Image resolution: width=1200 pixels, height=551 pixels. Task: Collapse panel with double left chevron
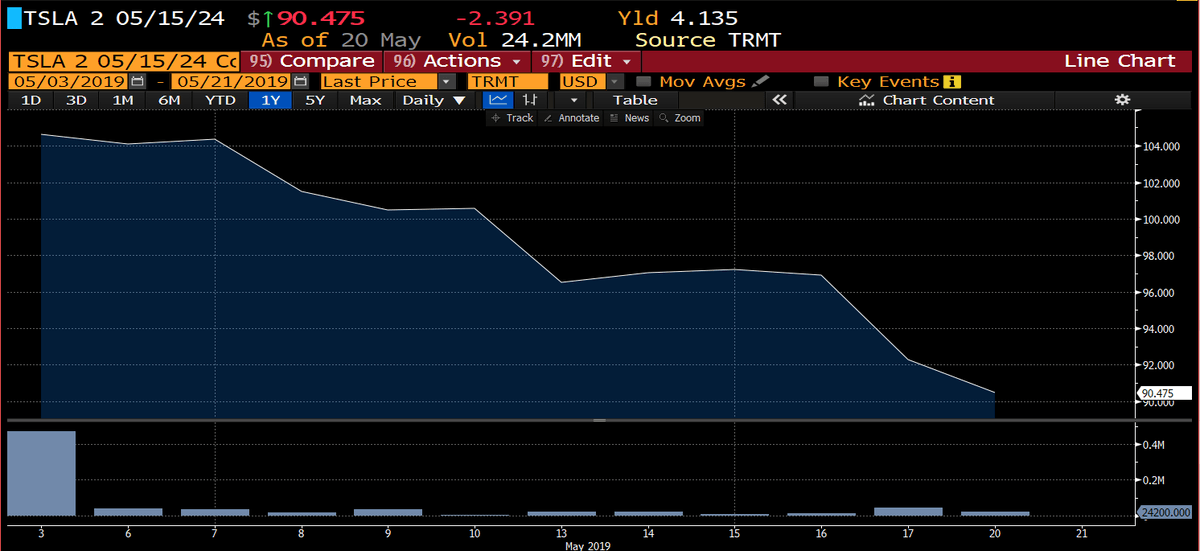(780, 100)
